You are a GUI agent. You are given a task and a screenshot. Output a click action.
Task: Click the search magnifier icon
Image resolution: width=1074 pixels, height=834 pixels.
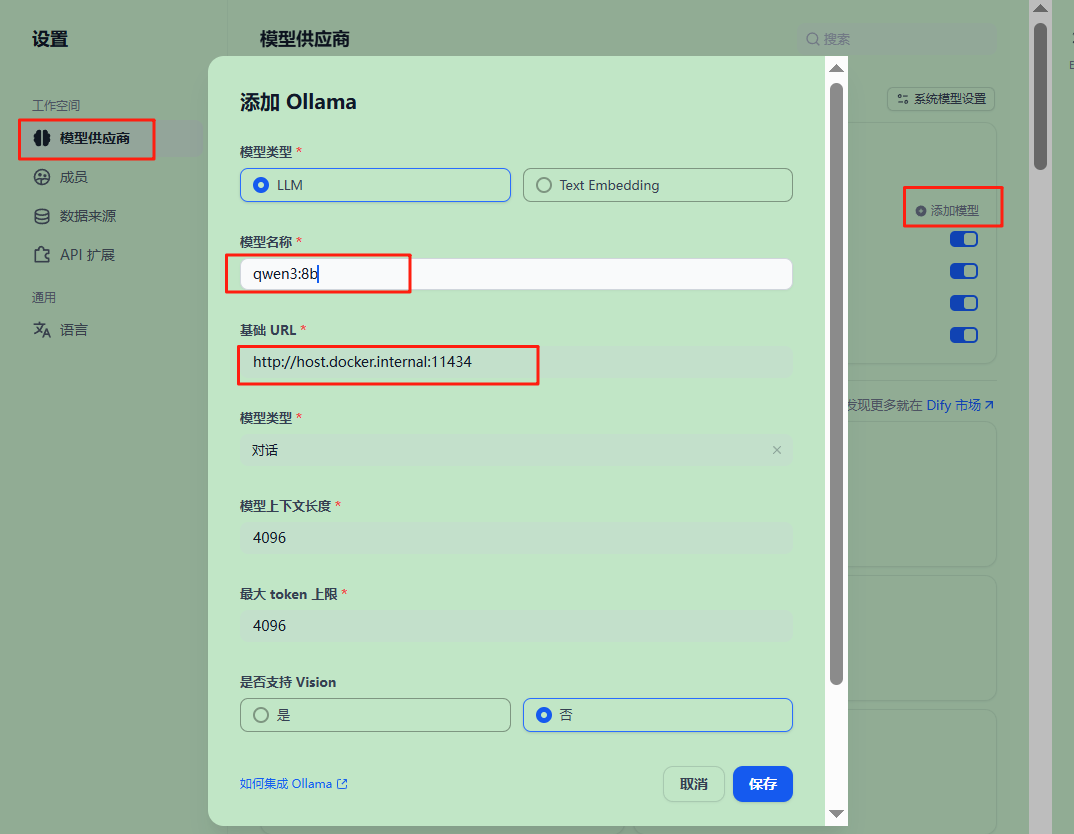pos(812,39)
